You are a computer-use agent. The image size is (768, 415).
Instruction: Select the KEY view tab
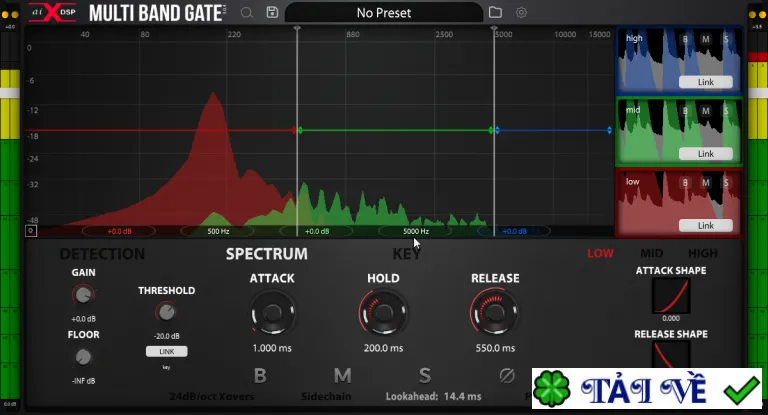coord(406,254)
